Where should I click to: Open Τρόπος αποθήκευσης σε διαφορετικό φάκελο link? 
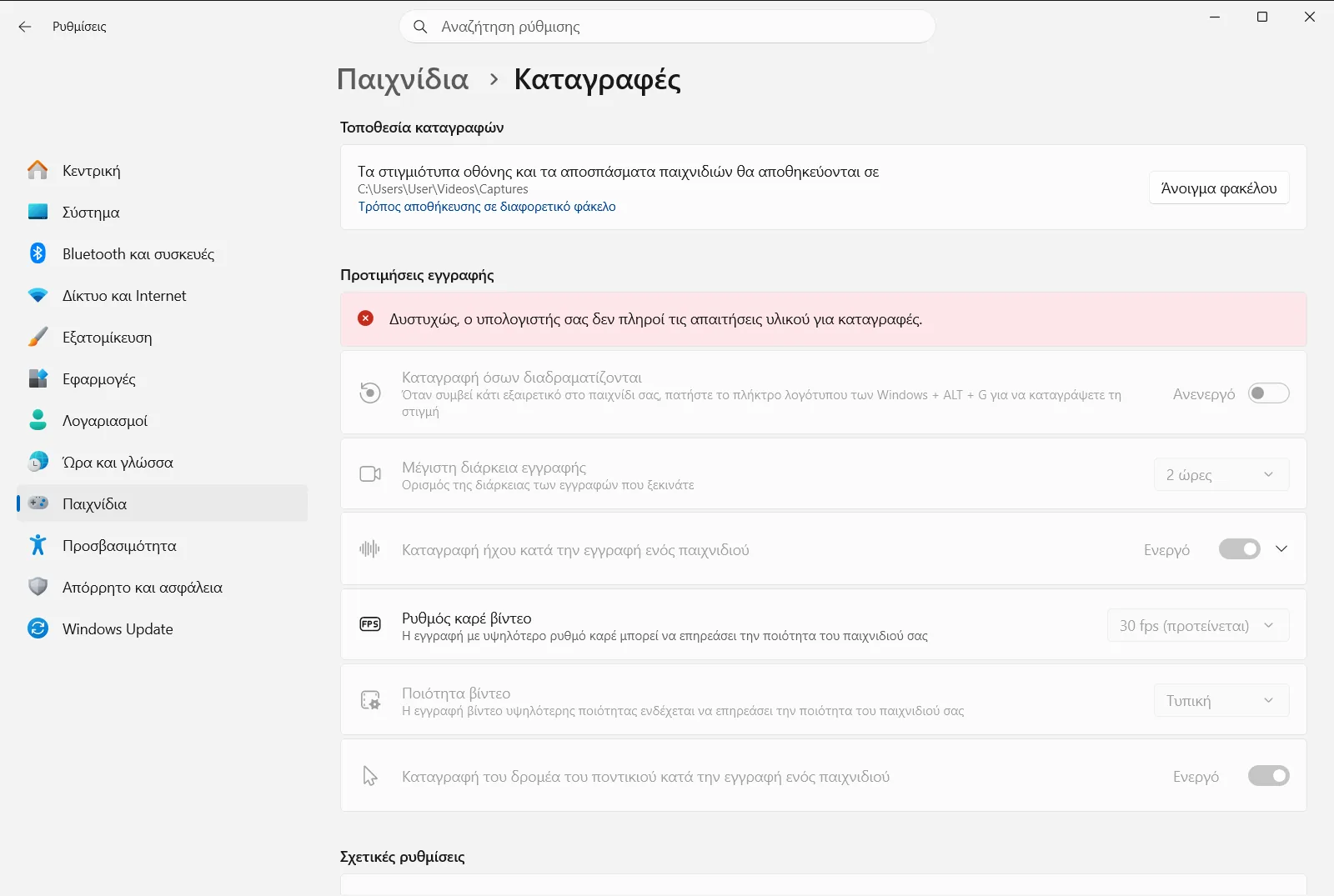pos(487,207)
